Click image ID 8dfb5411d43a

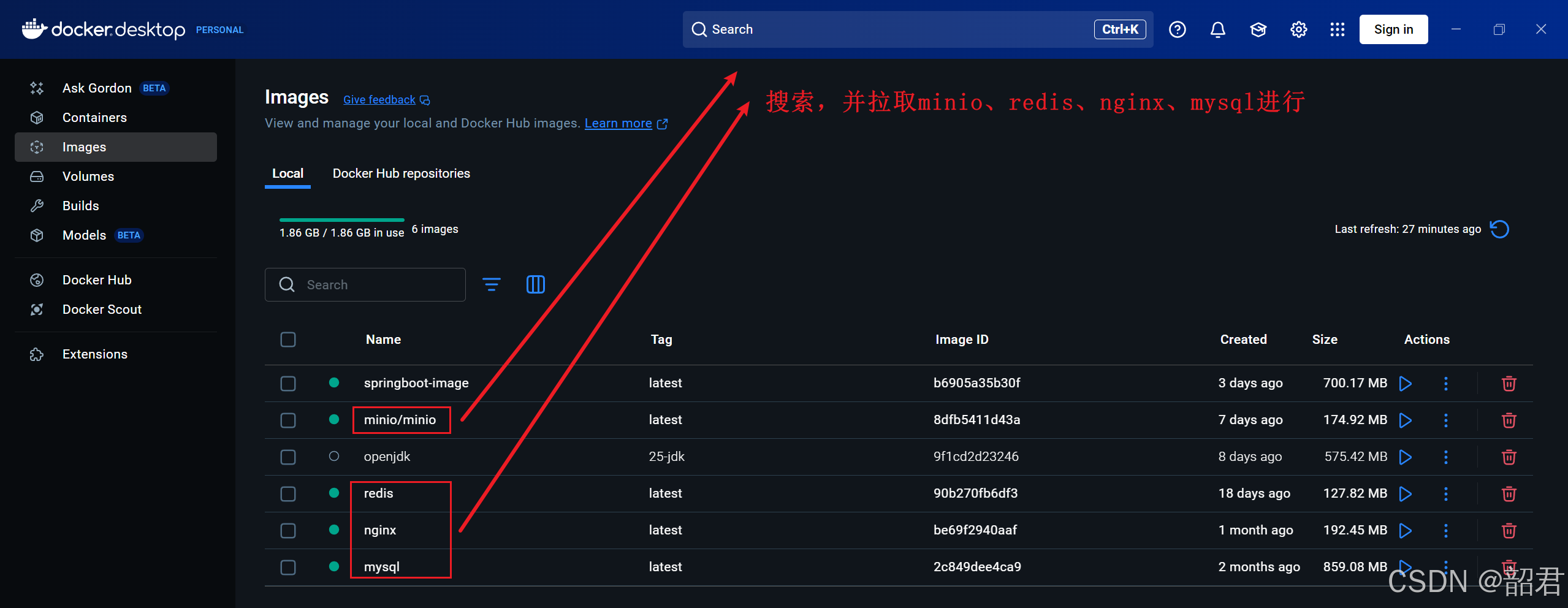pos(977,420)
